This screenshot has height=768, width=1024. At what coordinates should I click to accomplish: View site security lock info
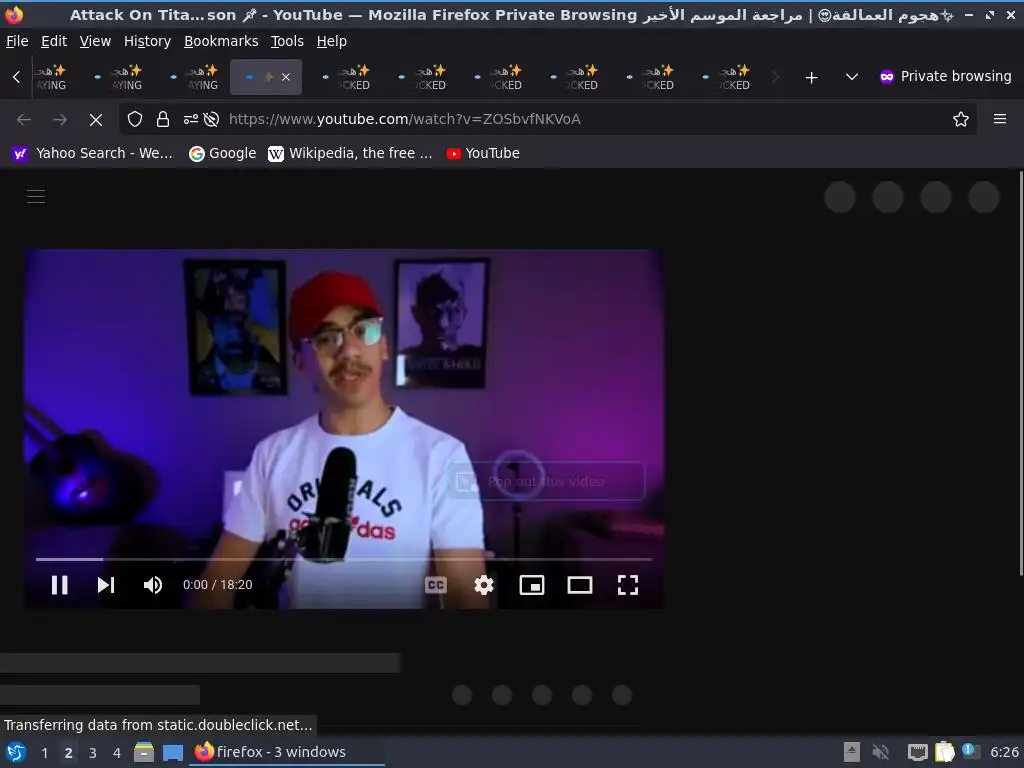(x=163, y=119)
